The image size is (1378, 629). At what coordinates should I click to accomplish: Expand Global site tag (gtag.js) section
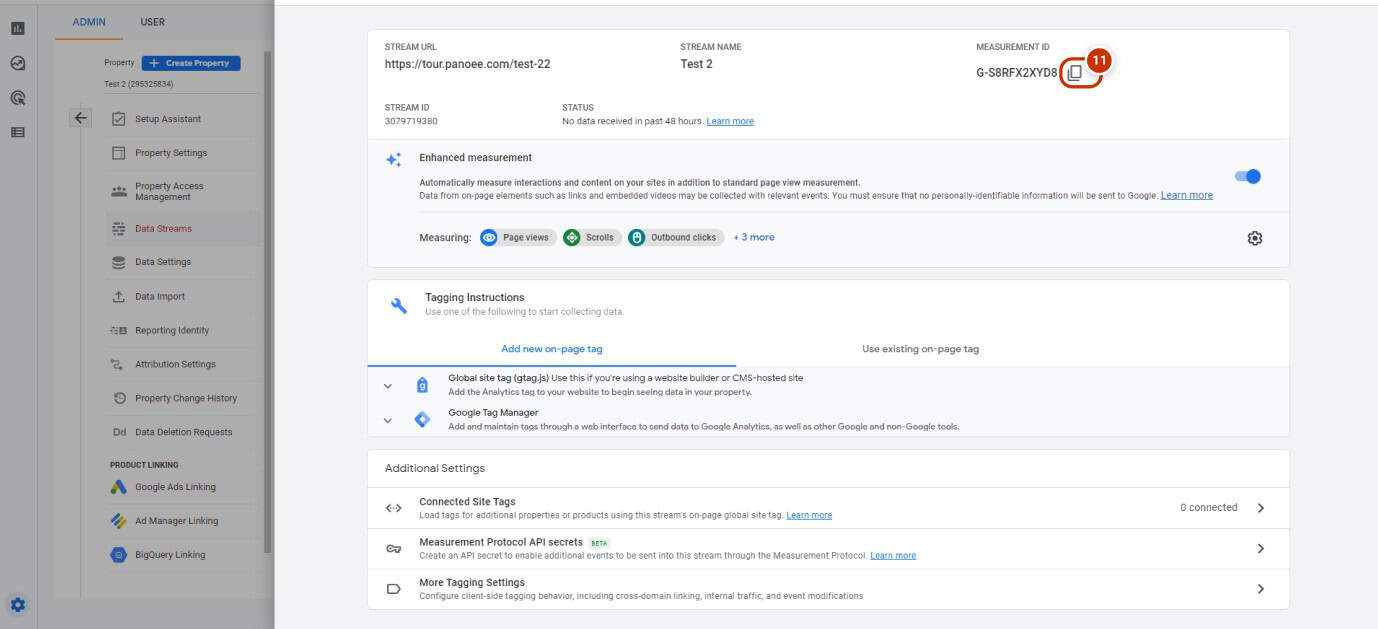[388, 386]
